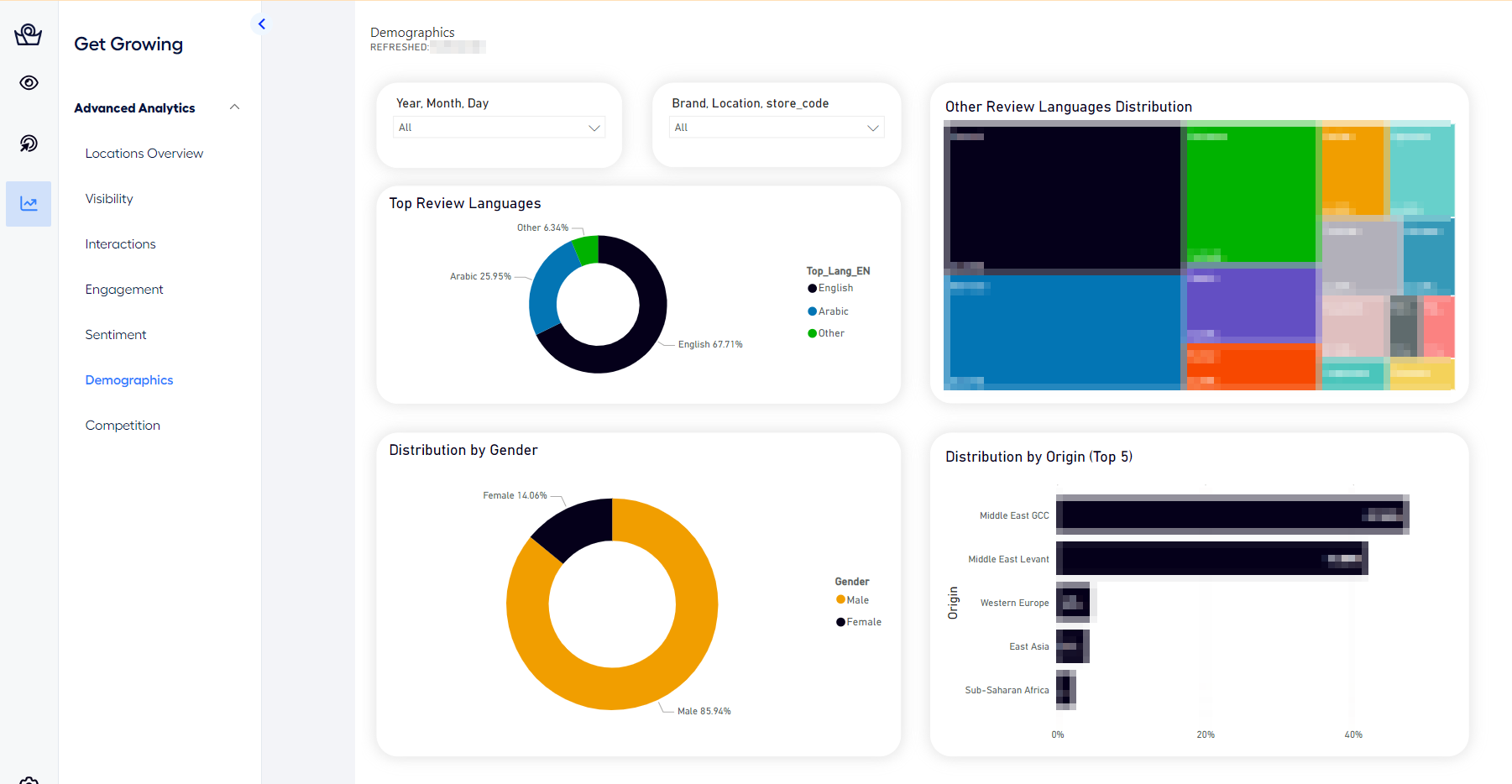Collapse sidebar using the left arrow
The image size is (1512, 784).
click(x=262, y=24)
